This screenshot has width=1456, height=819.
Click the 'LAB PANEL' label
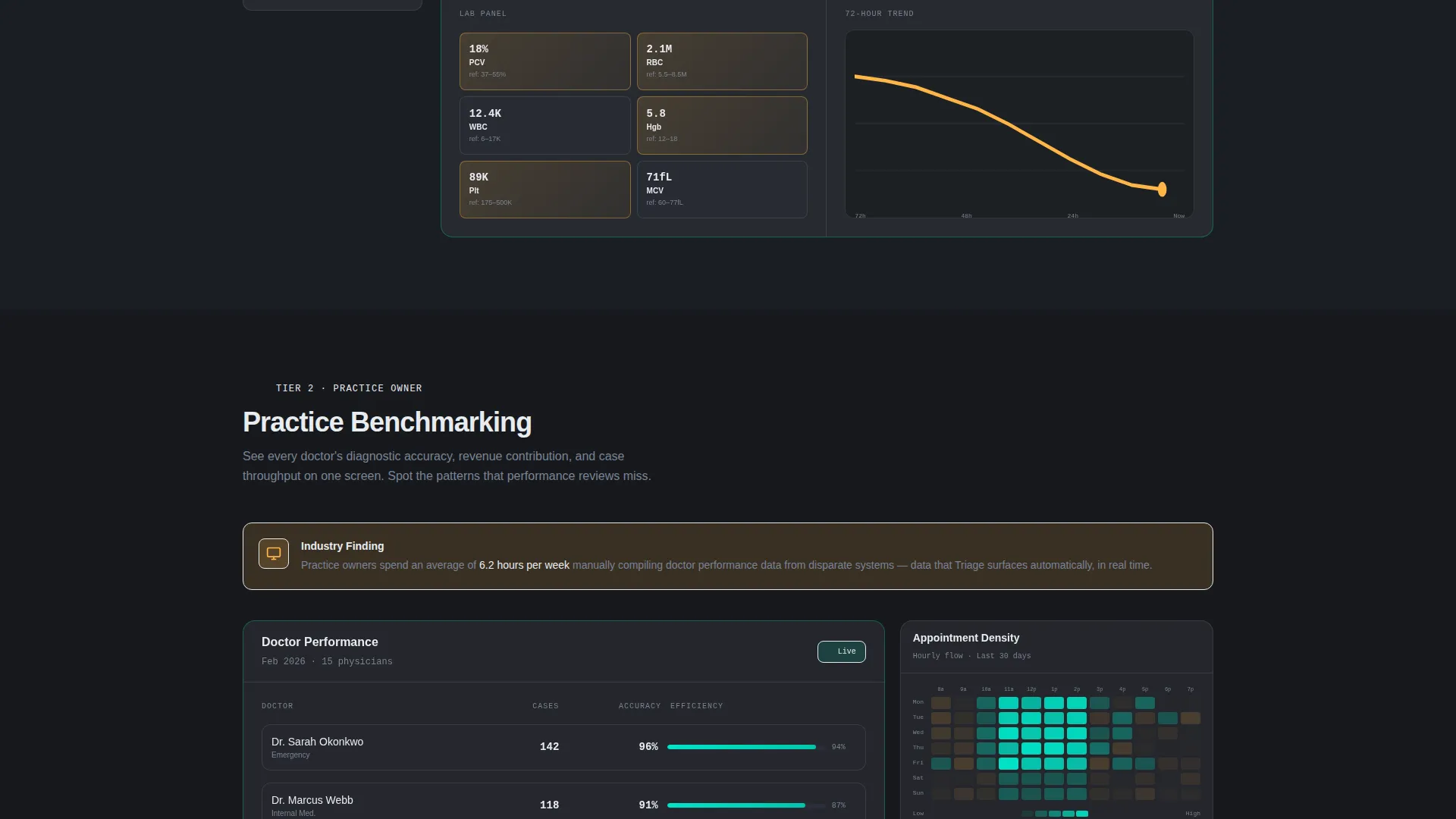tap(483, 14)
